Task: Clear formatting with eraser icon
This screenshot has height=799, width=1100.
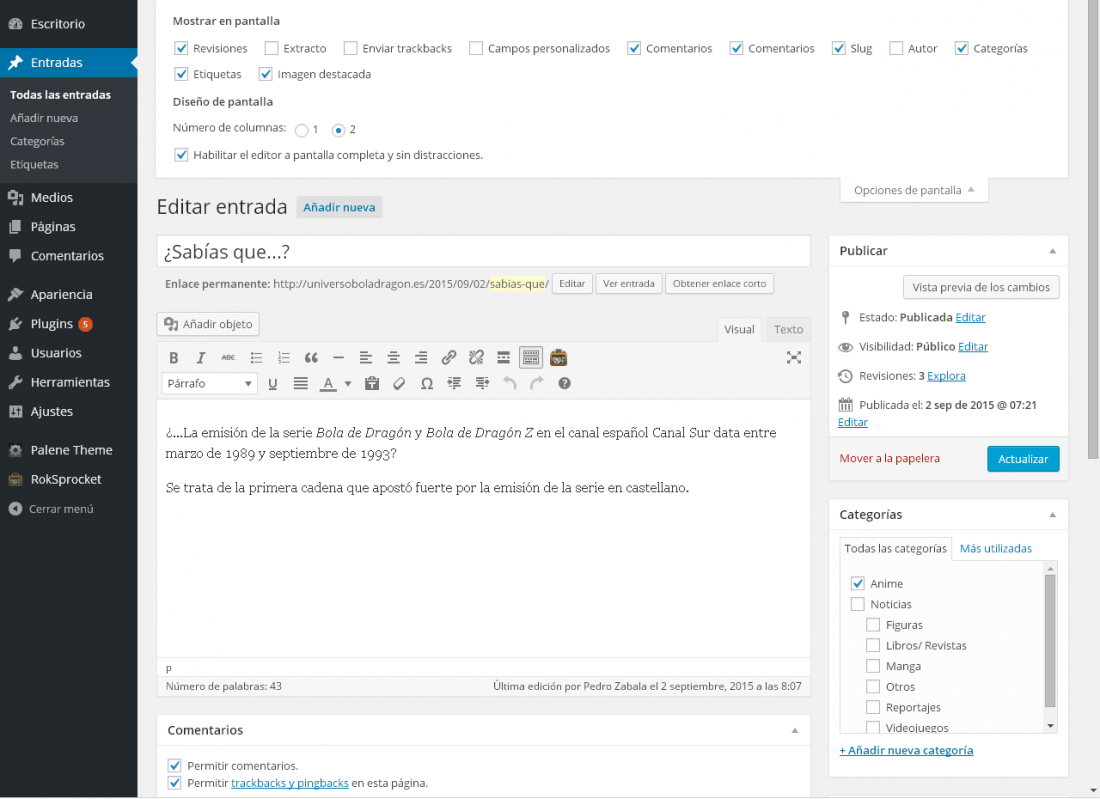Action: point(399,384)
